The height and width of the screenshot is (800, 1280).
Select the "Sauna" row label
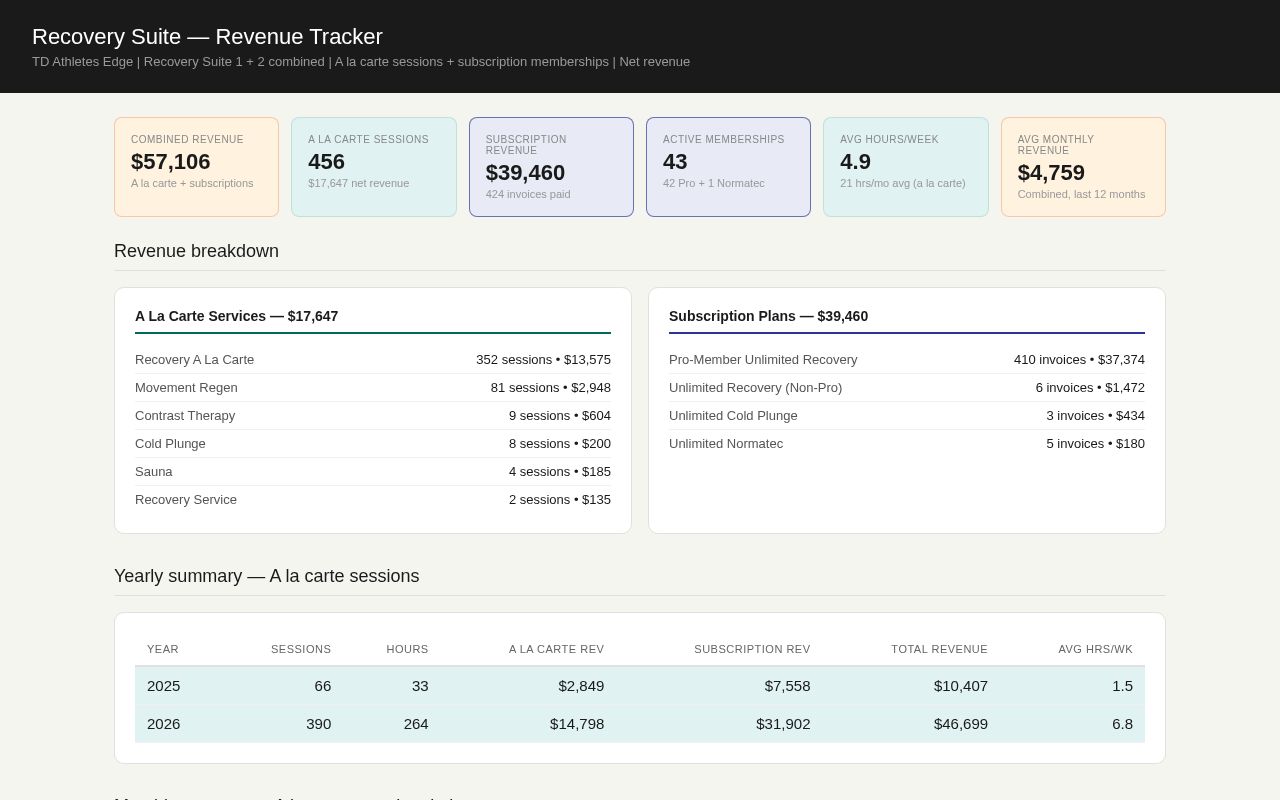(154, 472)
